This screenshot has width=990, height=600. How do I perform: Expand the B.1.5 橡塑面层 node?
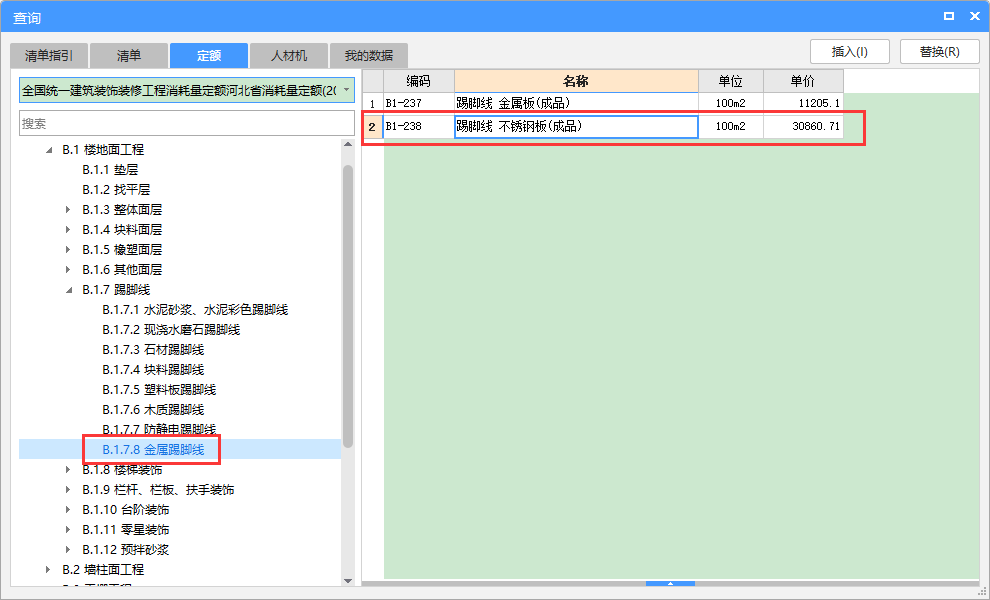68,249
